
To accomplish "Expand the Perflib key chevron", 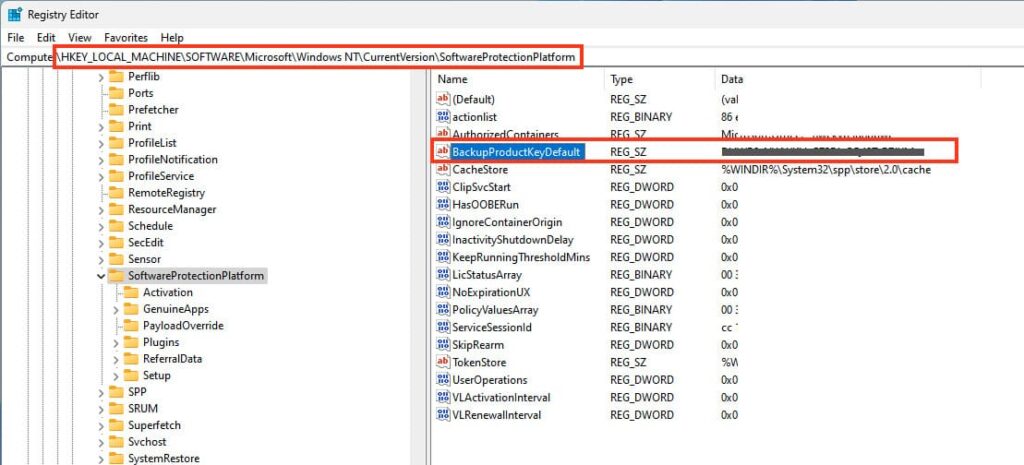I will tap(100, 77).
